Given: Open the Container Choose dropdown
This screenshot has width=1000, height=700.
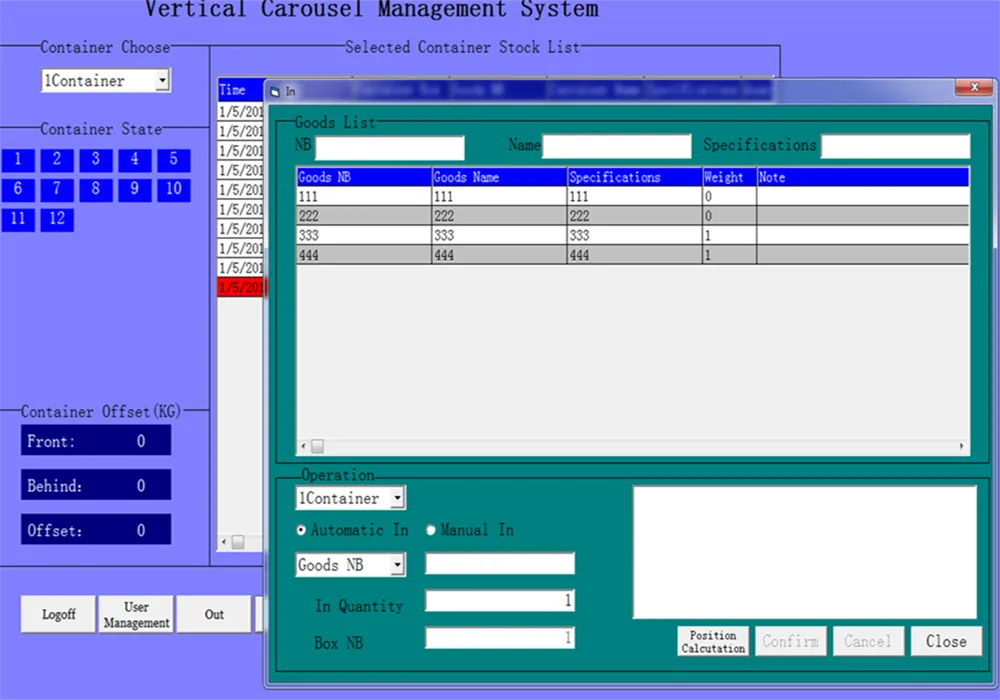Looking at the screenshot, I should (162, 81).
